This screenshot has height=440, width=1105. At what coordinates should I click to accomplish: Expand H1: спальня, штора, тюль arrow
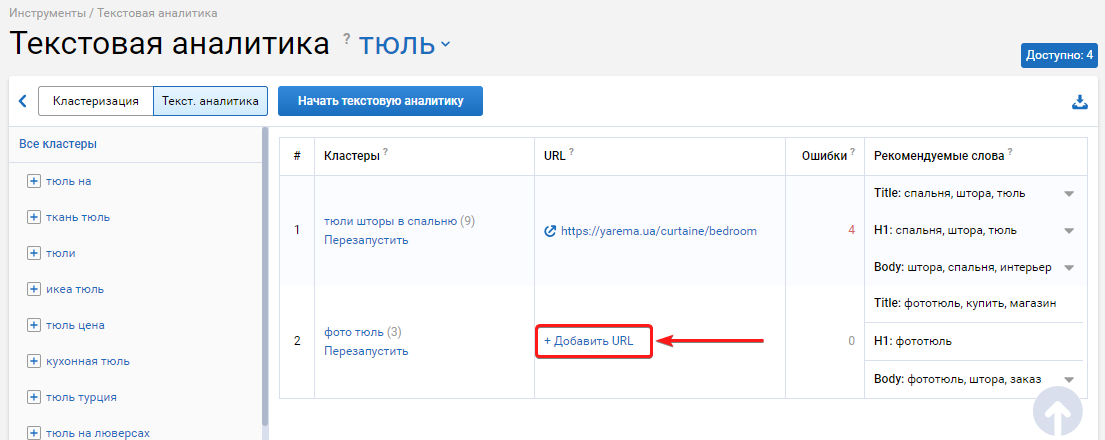[x=1068, y=231]
